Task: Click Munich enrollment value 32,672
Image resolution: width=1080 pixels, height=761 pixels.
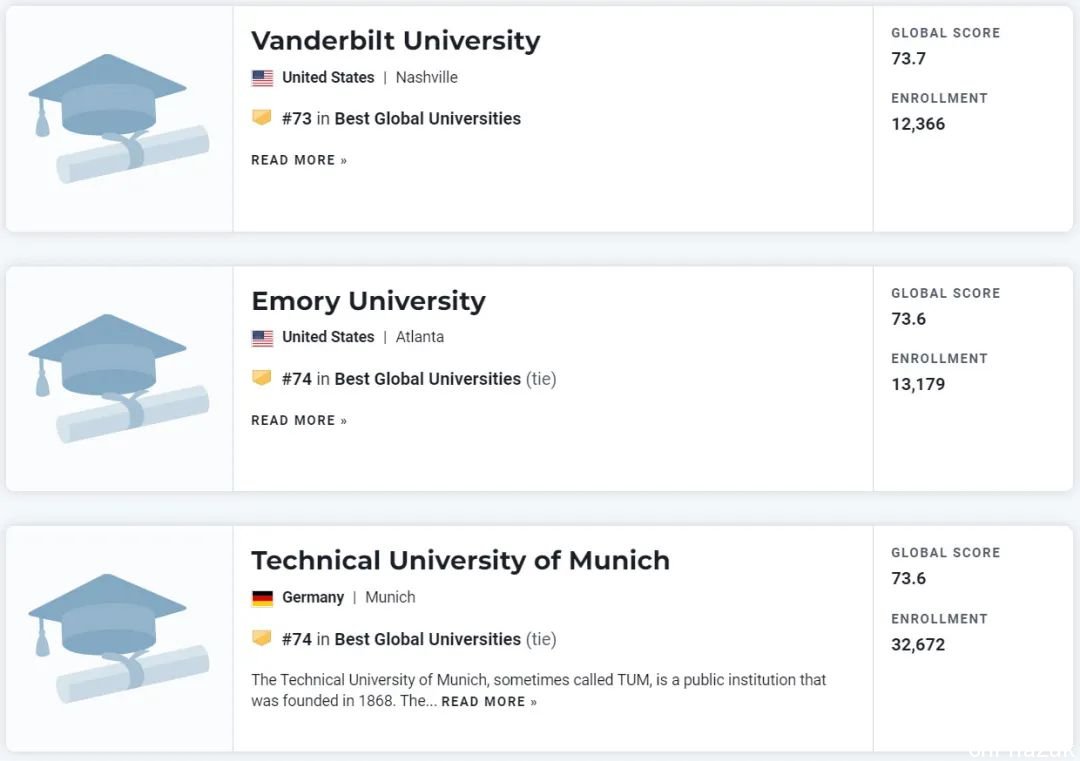Action: [918, 645]
